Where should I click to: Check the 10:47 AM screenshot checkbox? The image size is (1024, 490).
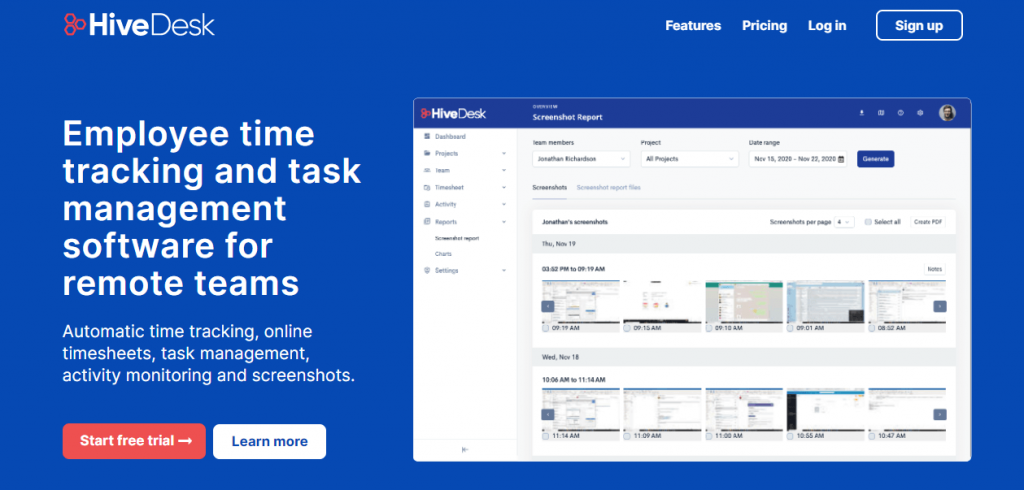click(x=872, y=436)
